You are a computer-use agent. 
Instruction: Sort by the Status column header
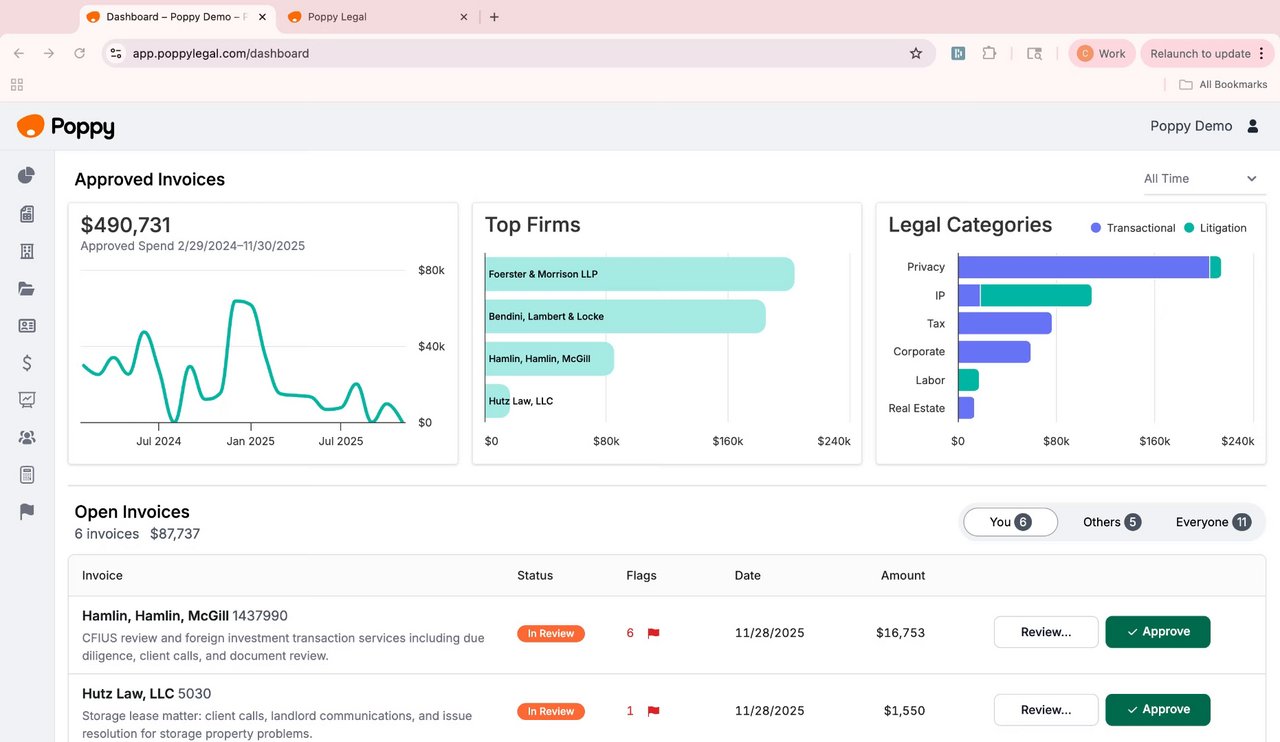coord(535,575)
